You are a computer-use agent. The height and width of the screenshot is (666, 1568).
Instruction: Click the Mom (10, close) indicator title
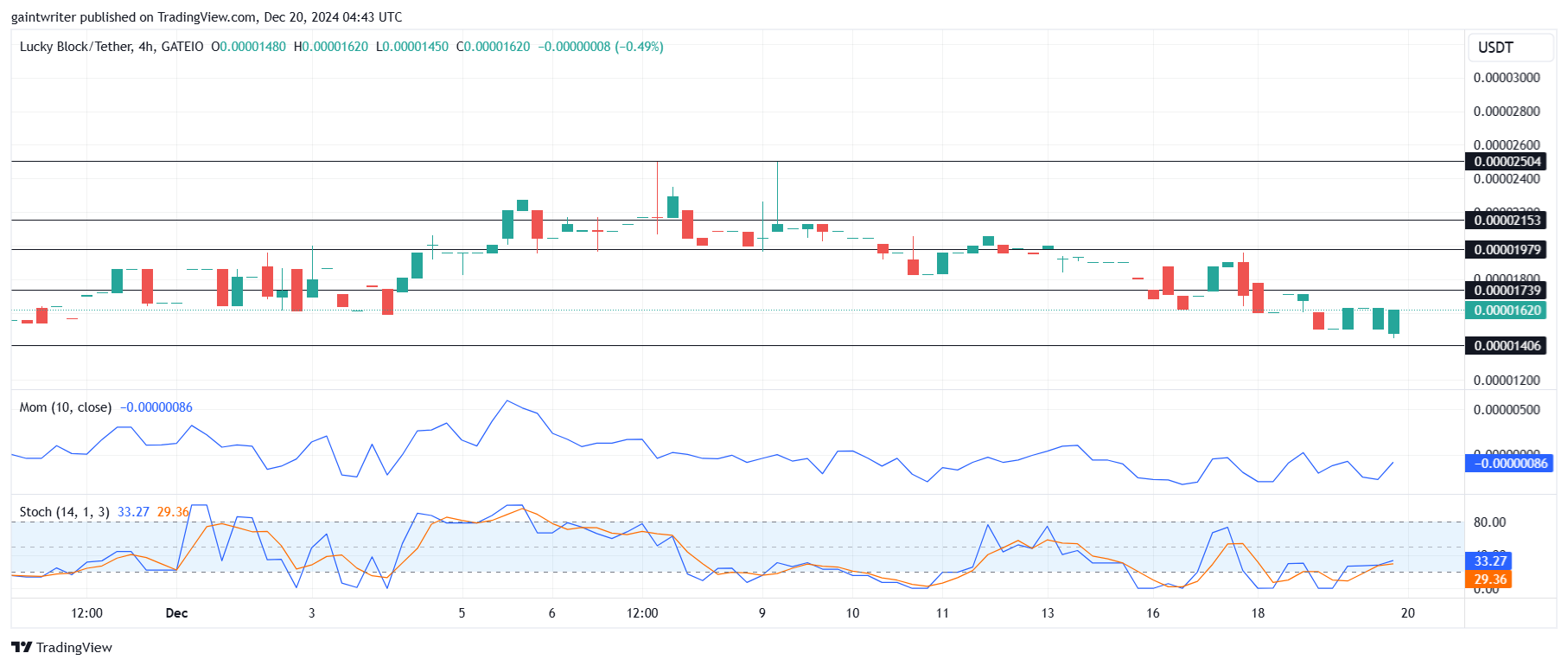(x=66, y=407)
